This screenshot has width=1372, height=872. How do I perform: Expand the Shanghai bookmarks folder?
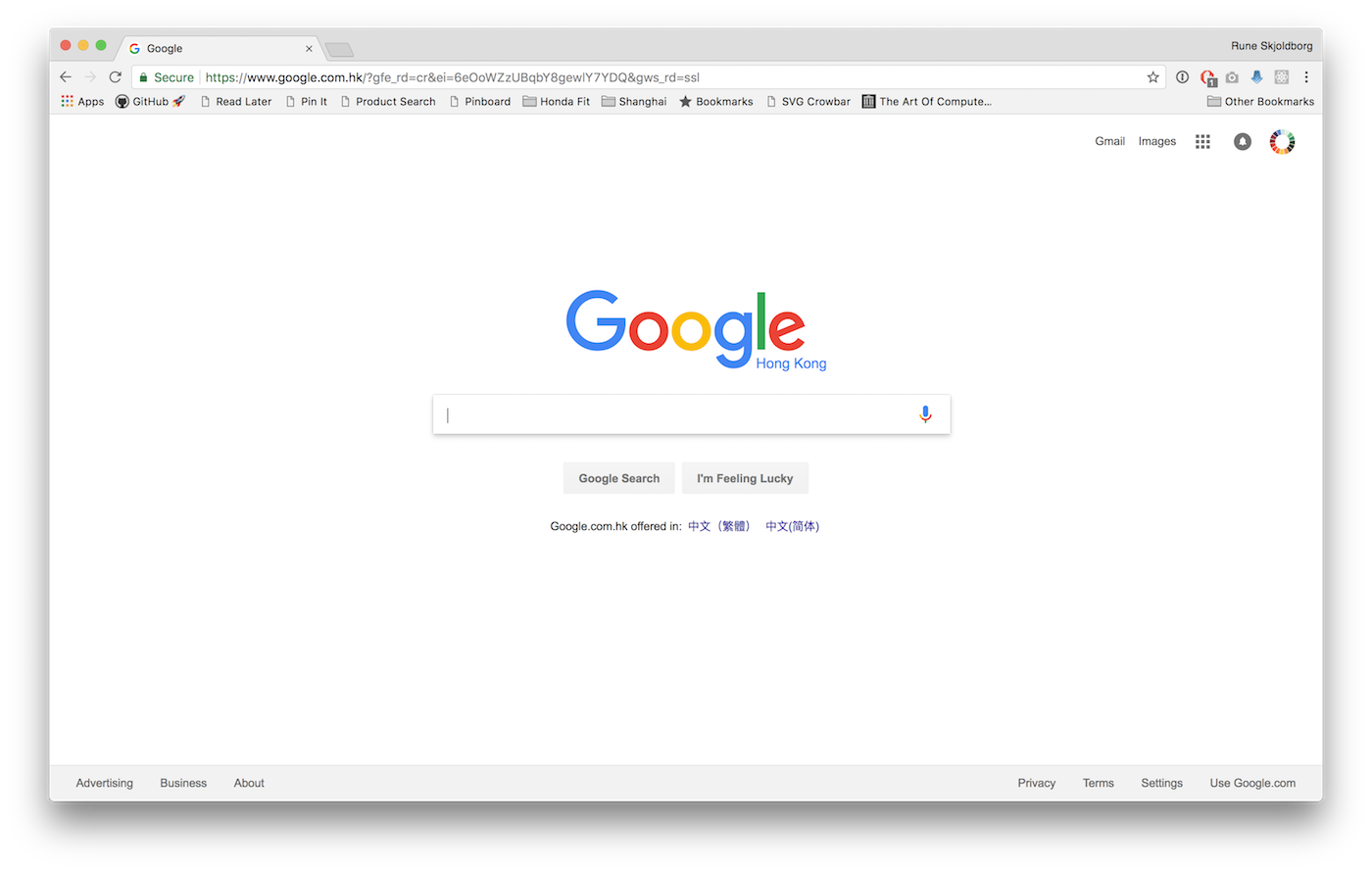(634, 102)
